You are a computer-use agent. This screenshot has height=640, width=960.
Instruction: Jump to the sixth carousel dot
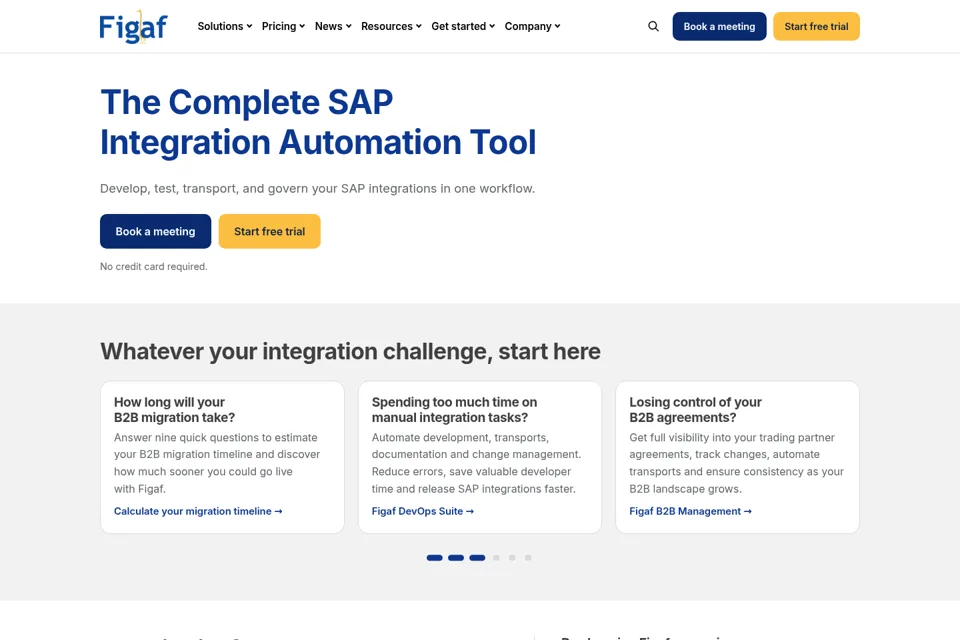coord(528,558)
